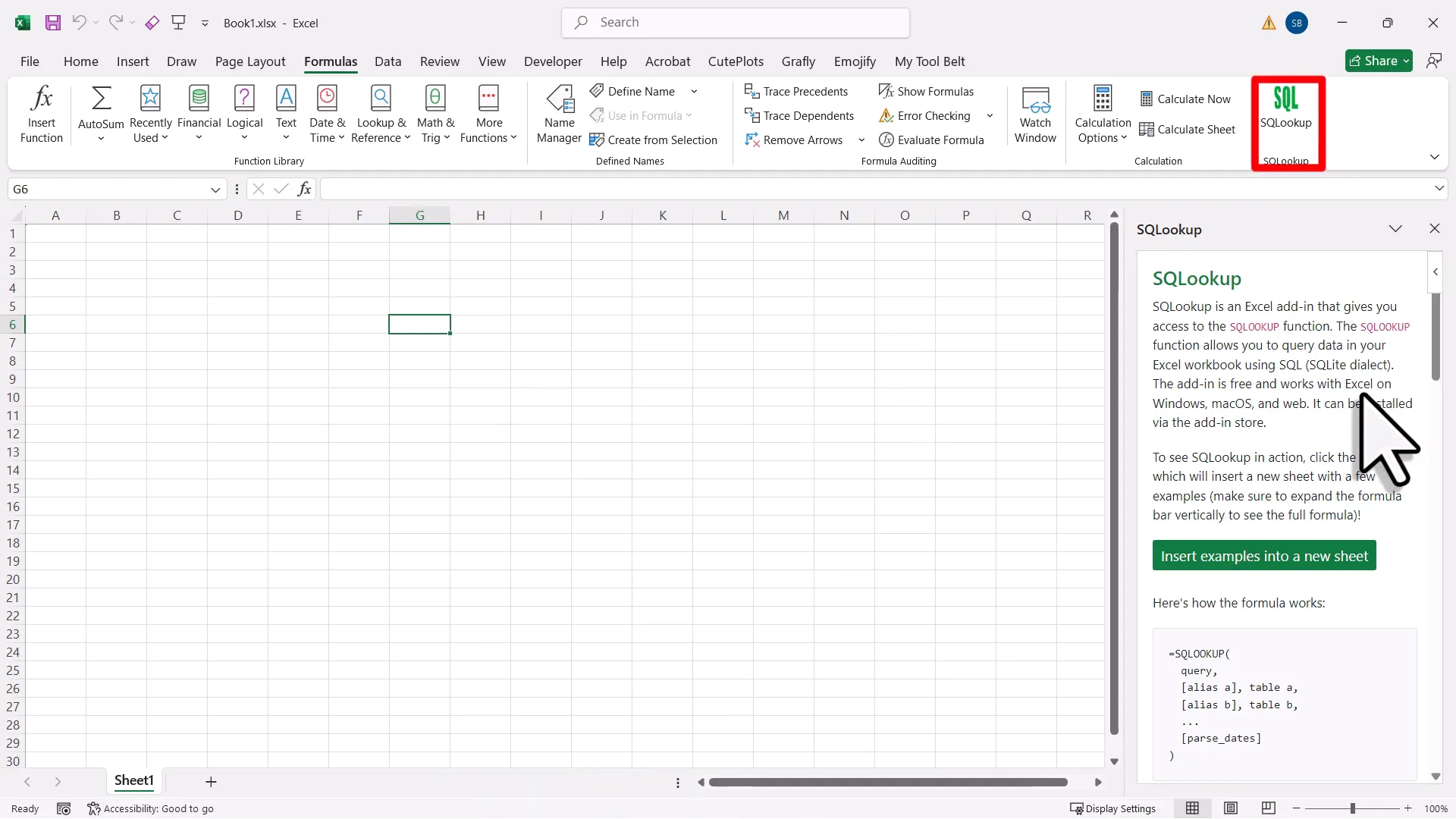
Task: Open the Watch Window
Action: (x=1036, y=114)
